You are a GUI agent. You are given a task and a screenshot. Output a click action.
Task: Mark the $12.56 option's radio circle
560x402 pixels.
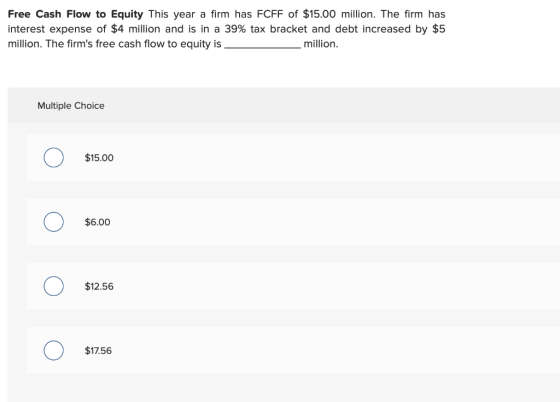point(54,286)
